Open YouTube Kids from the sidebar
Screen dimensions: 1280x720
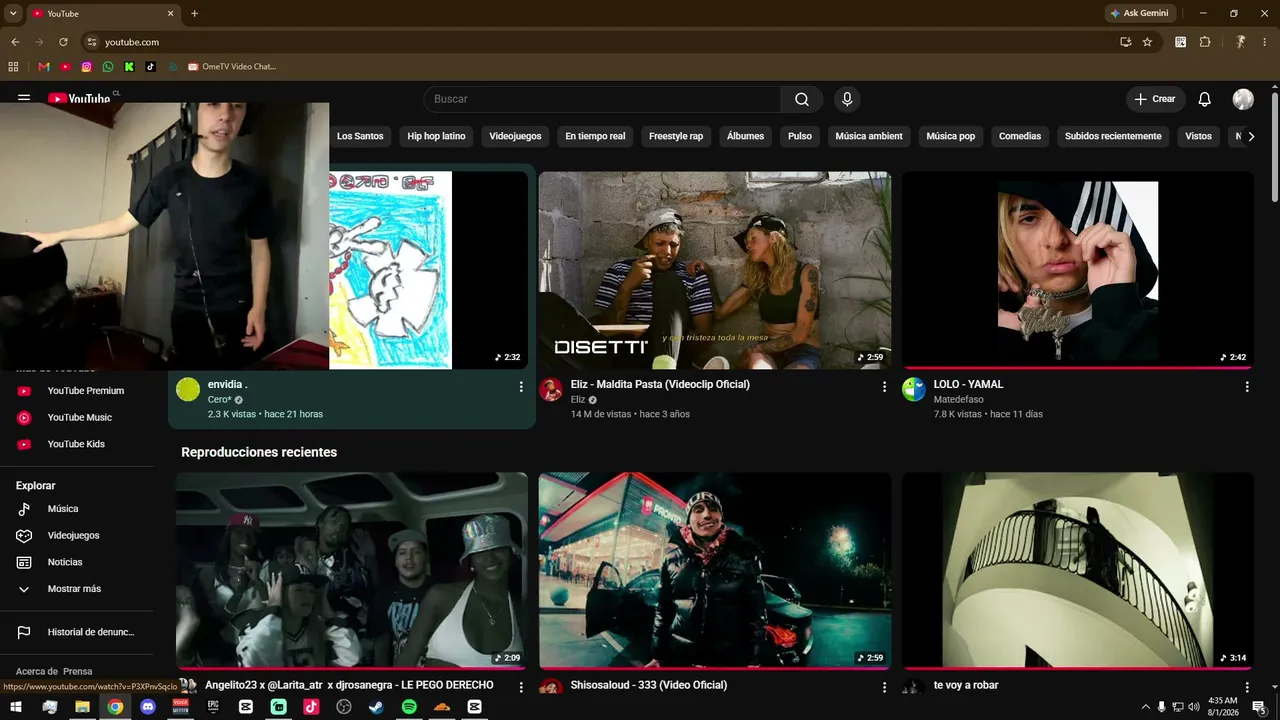[76, 444]
